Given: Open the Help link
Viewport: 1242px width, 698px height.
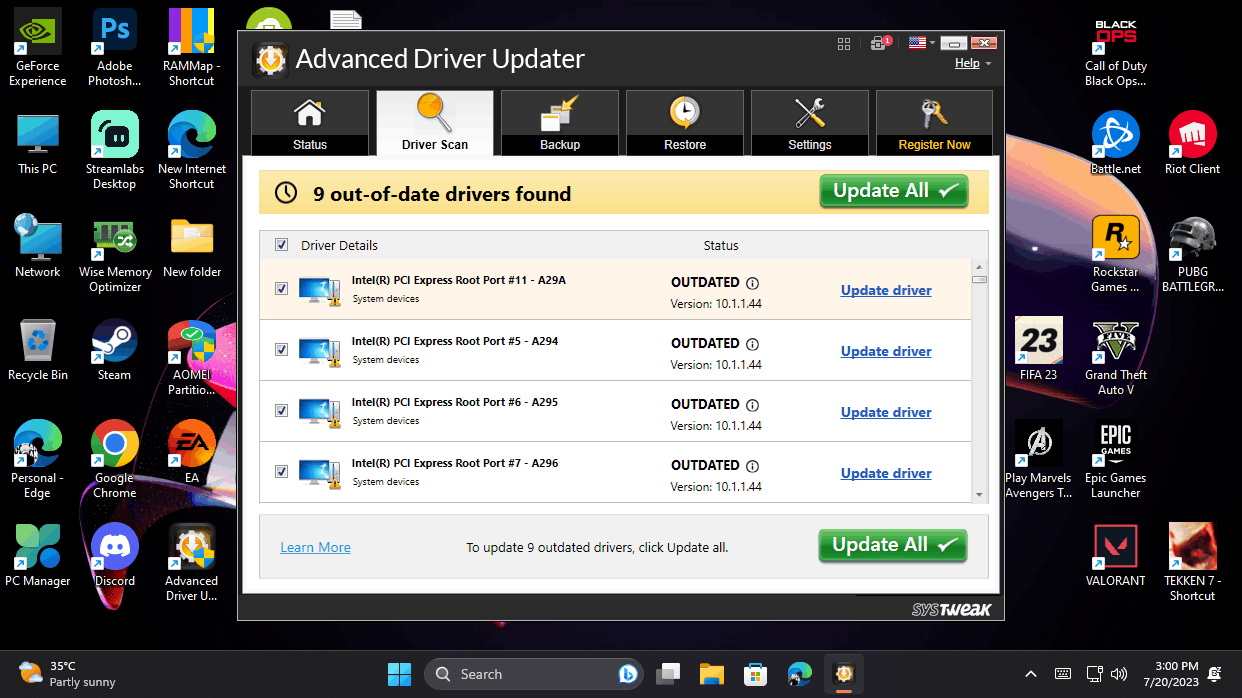Looking at the screenshot, I should (x=967, y=63).
